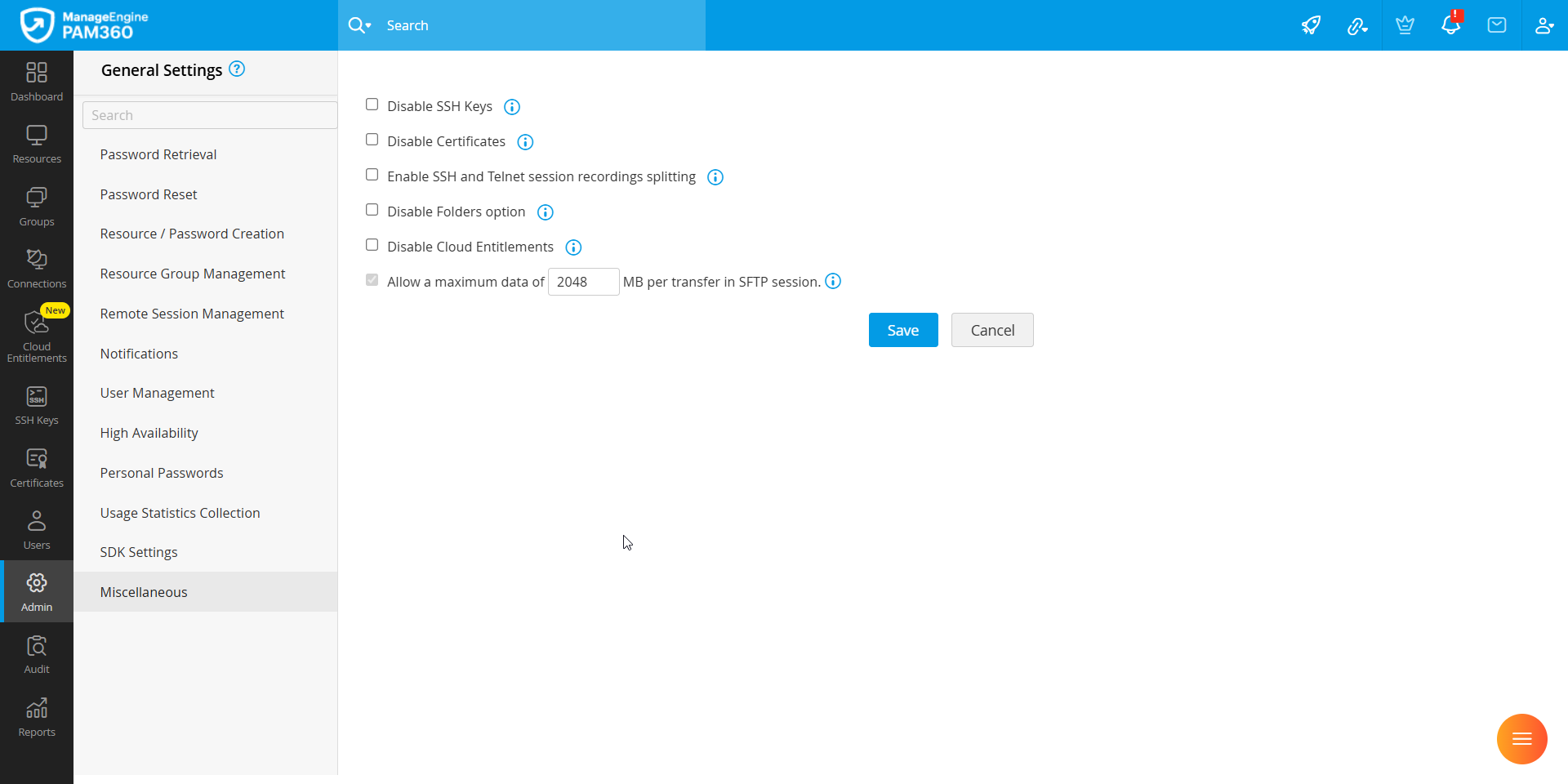Show info for Disable Folders option
Screen dimensions: 1568x784
pyautogui.click(x=546, y=212)
